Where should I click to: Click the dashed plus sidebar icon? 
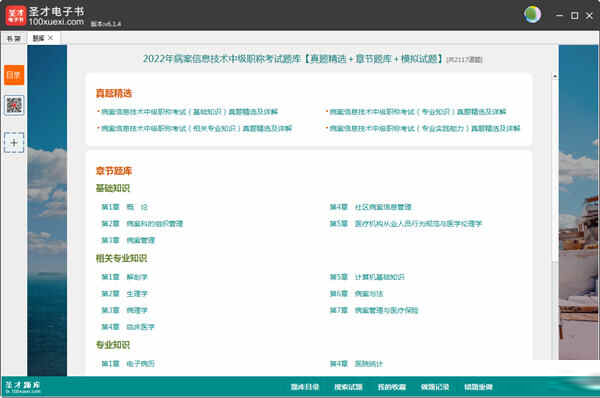click(14, 143)
